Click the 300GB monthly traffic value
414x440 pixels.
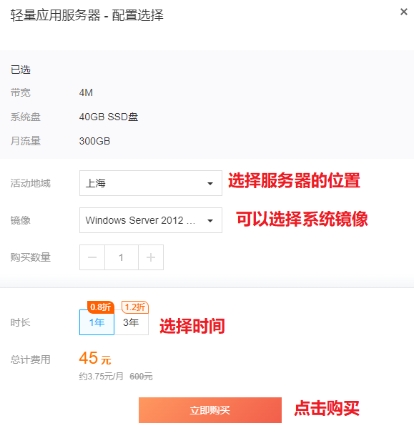coord(95,141)
